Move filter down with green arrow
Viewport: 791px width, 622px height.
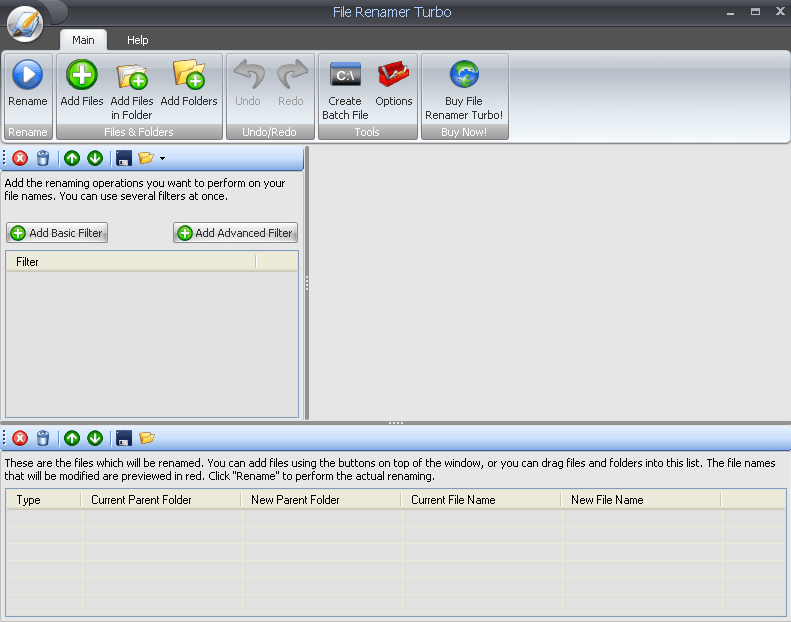coord(95,158)
